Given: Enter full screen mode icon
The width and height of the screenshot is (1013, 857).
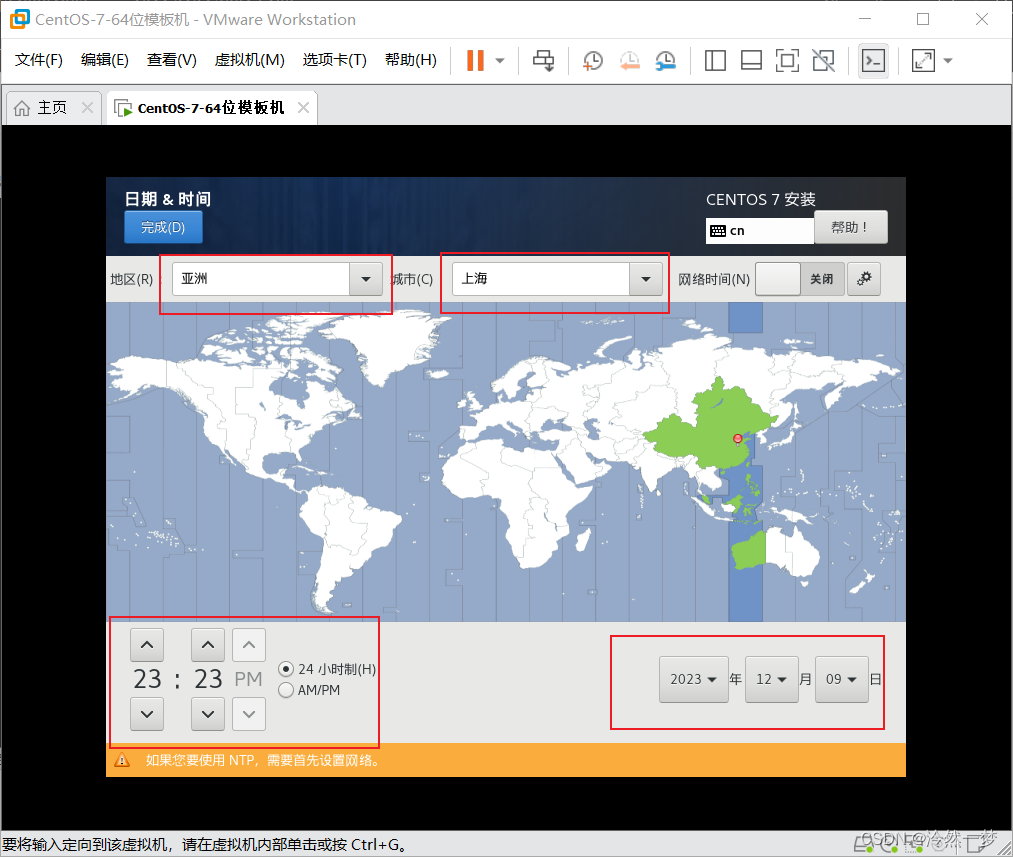Looking at the screenshot, I should (x=787, y=61).
